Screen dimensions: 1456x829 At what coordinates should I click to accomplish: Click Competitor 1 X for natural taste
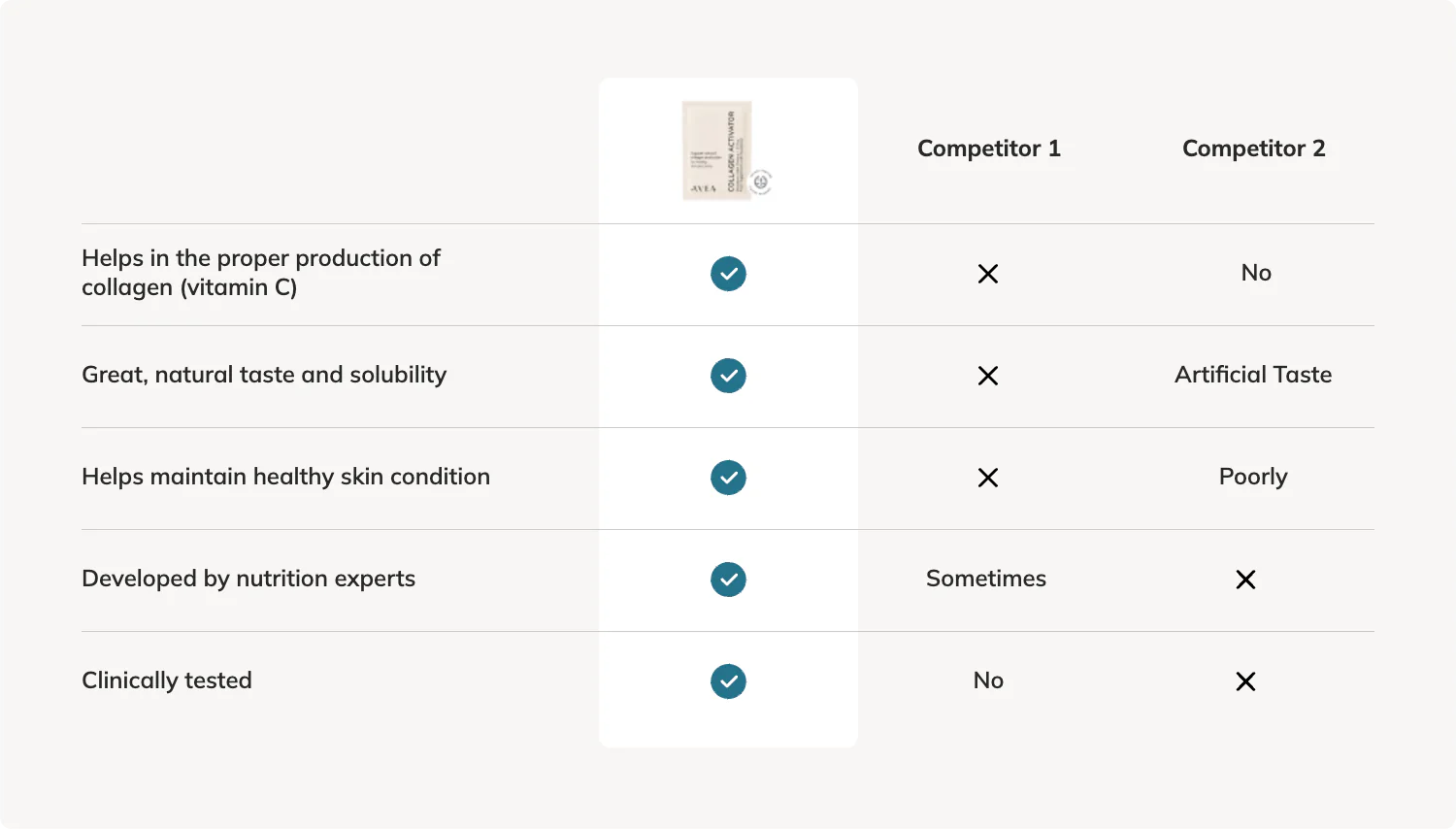click(x=988, y=376)
